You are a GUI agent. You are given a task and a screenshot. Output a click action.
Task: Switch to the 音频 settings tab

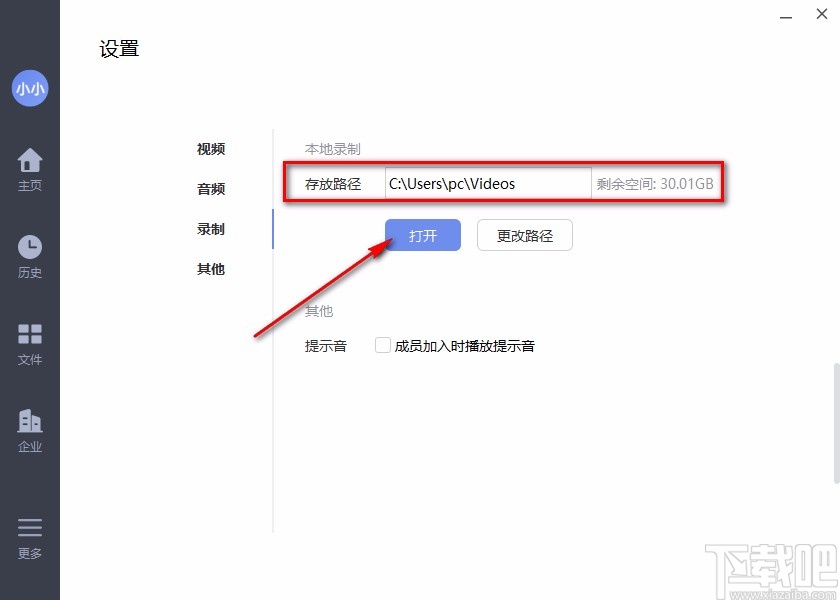point(210,189)
